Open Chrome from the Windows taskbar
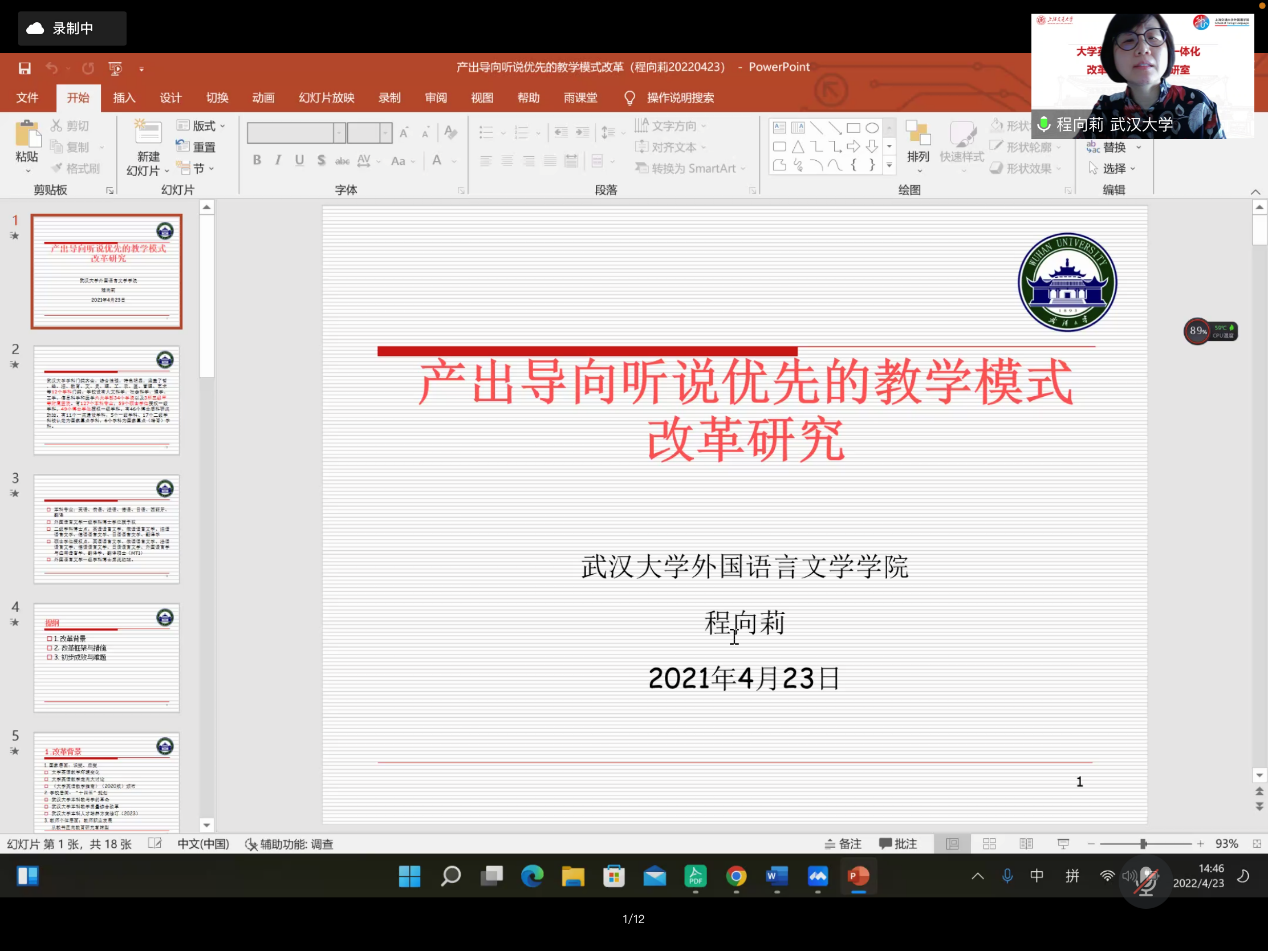The width and height of the screenshot is (1268, 951). pyautogui.click(x=736, y=876)
